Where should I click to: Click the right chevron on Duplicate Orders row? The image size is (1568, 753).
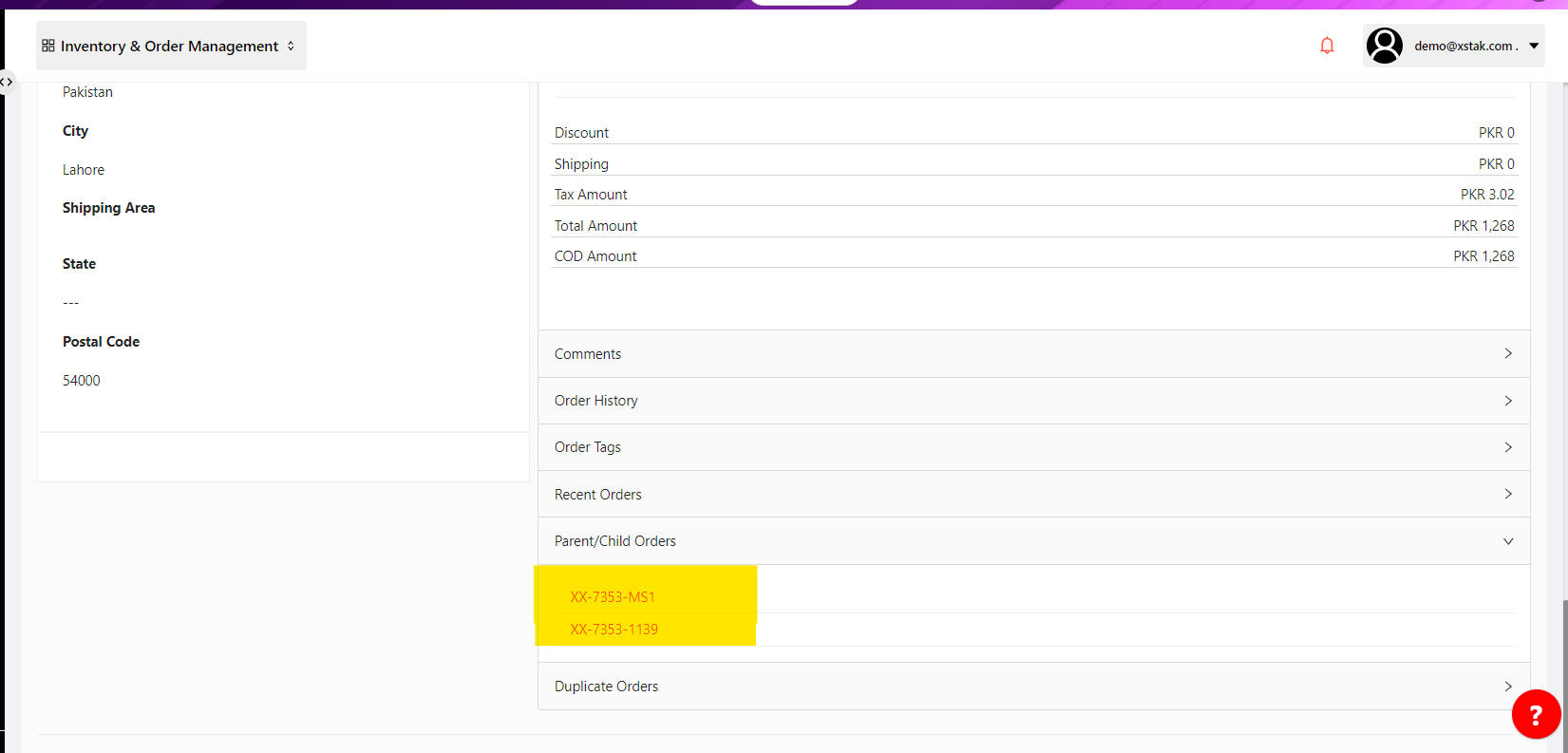click(x=1507, y=686)
